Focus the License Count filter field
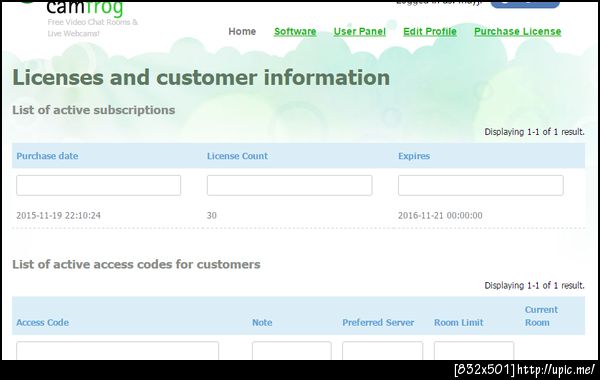The width and height of the screenshot is (600, 380). [289, 186]
